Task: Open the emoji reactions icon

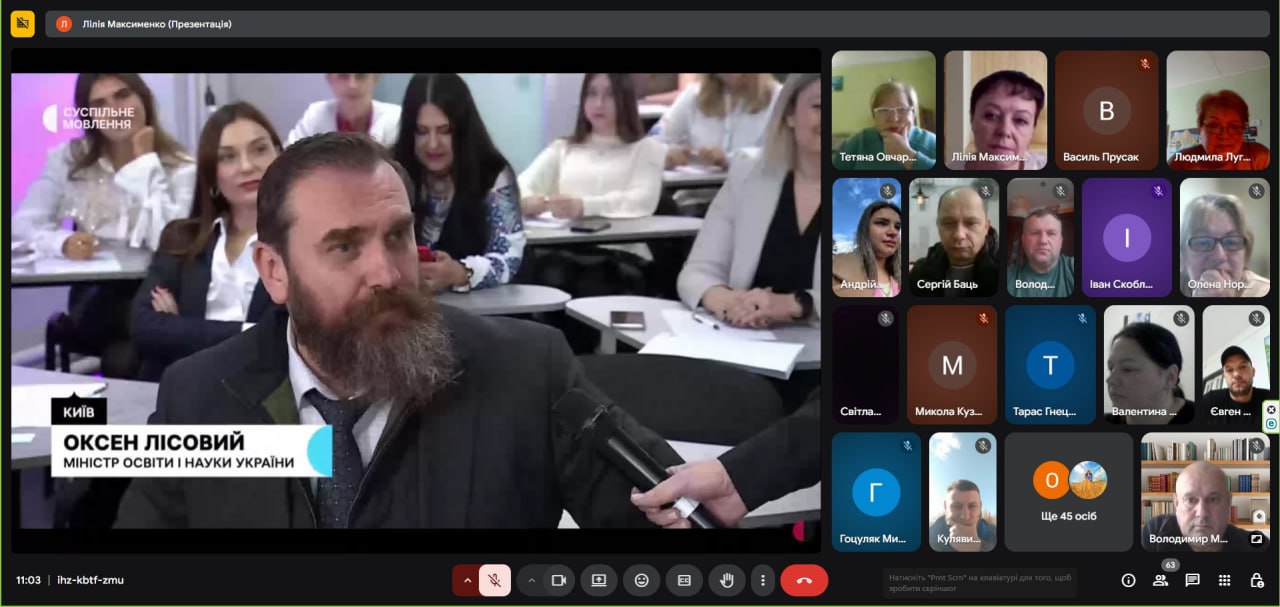Action: (x=641, y=580)
